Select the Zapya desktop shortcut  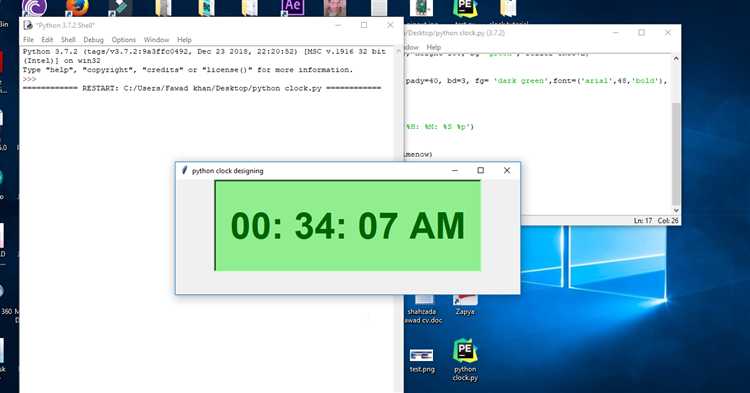[x=465, y=305]
